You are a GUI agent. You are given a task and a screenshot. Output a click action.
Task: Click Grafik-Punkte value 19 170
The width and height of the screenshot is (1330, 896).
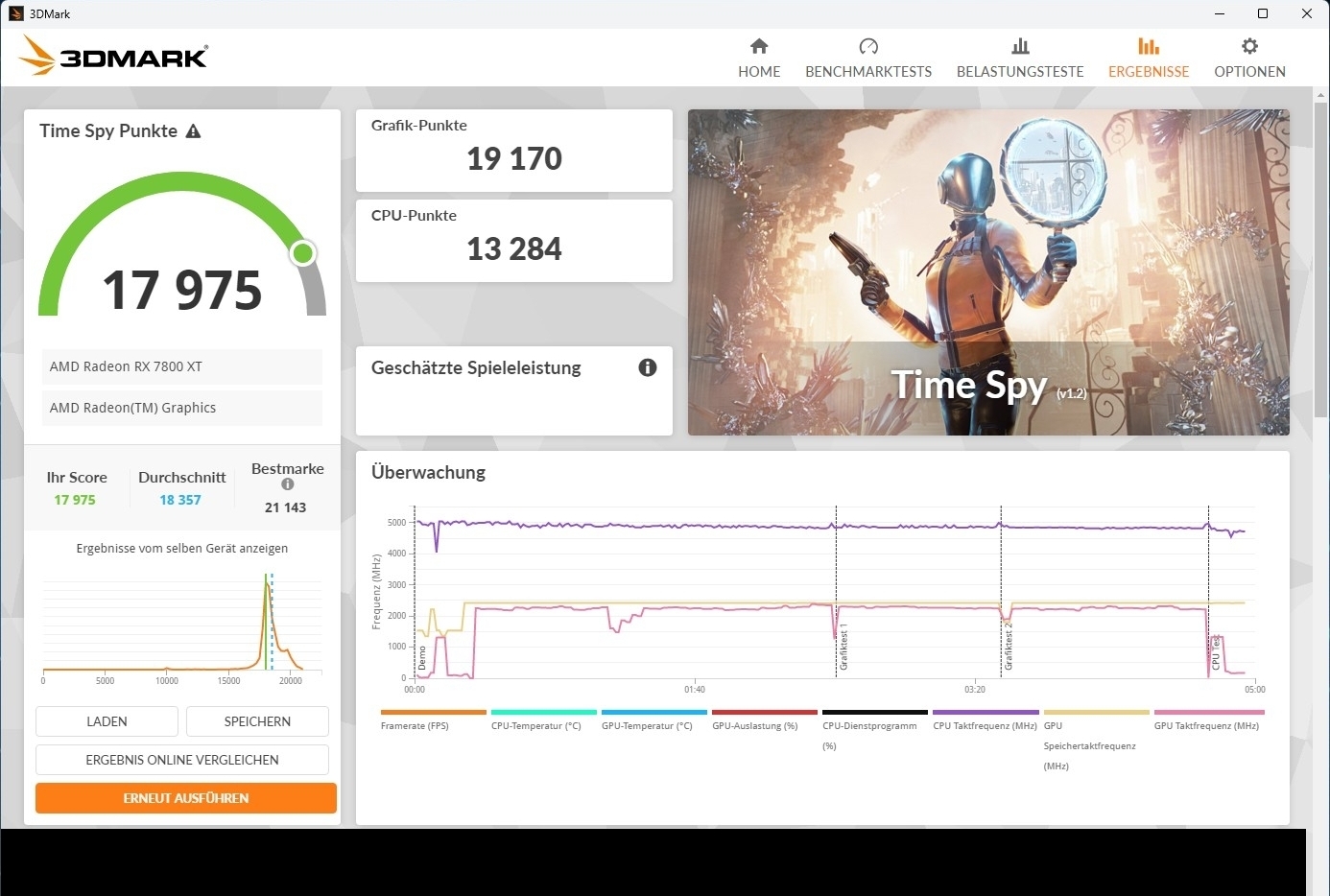tap(514, 158)
